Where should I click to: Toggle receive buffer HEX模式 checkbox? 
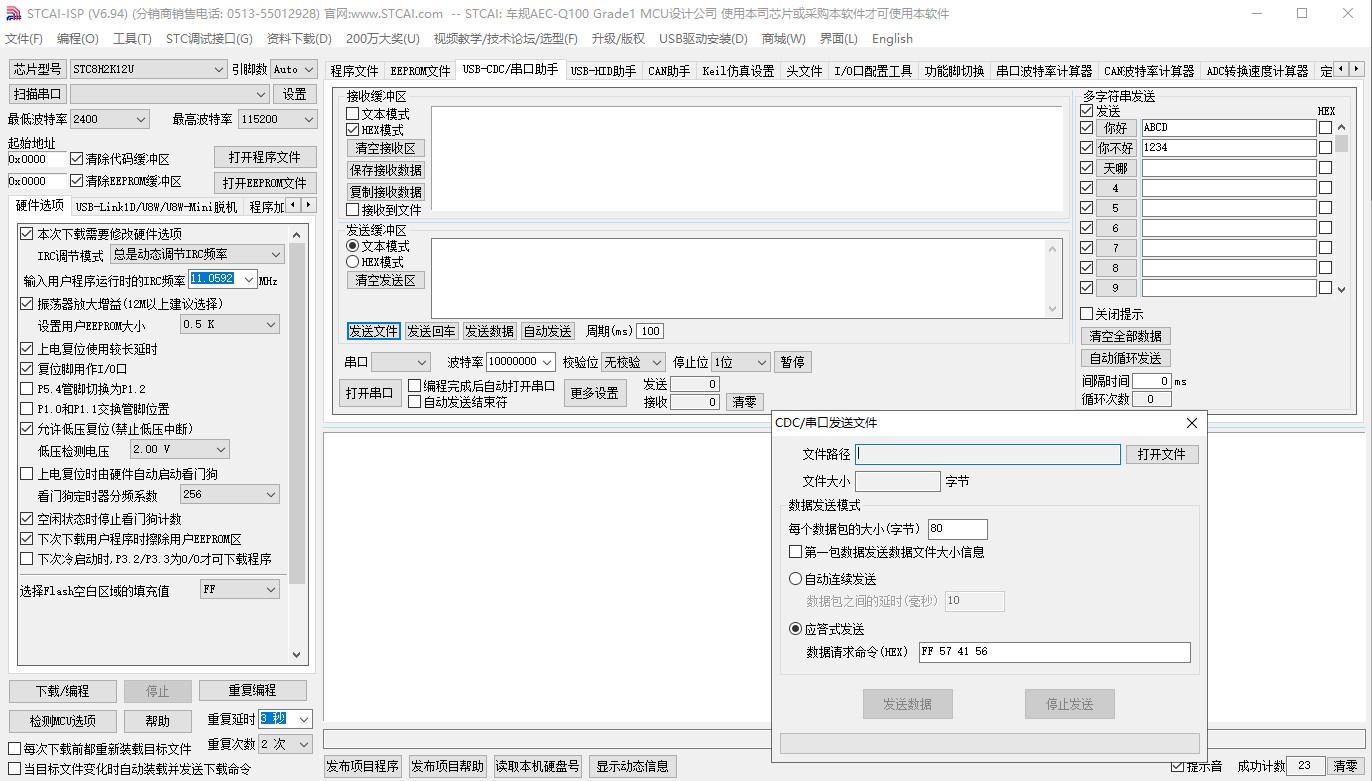click(352, 130)
